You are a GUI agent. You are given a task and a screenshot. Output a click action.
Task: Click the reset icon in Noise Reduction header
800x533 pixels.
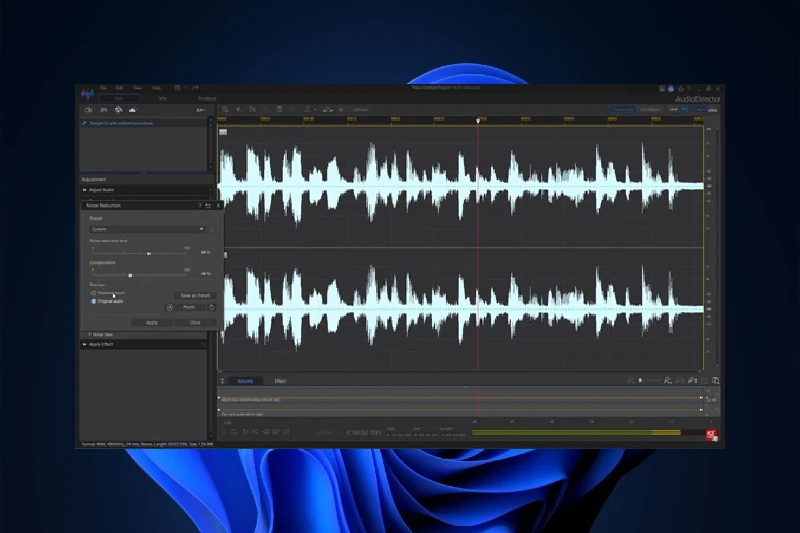click(x=208, y=205)
